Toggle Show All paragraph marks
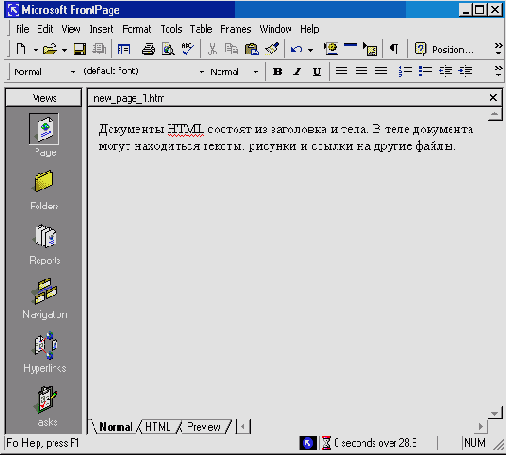This screenshot has height=455, width=506. [394, 49]
